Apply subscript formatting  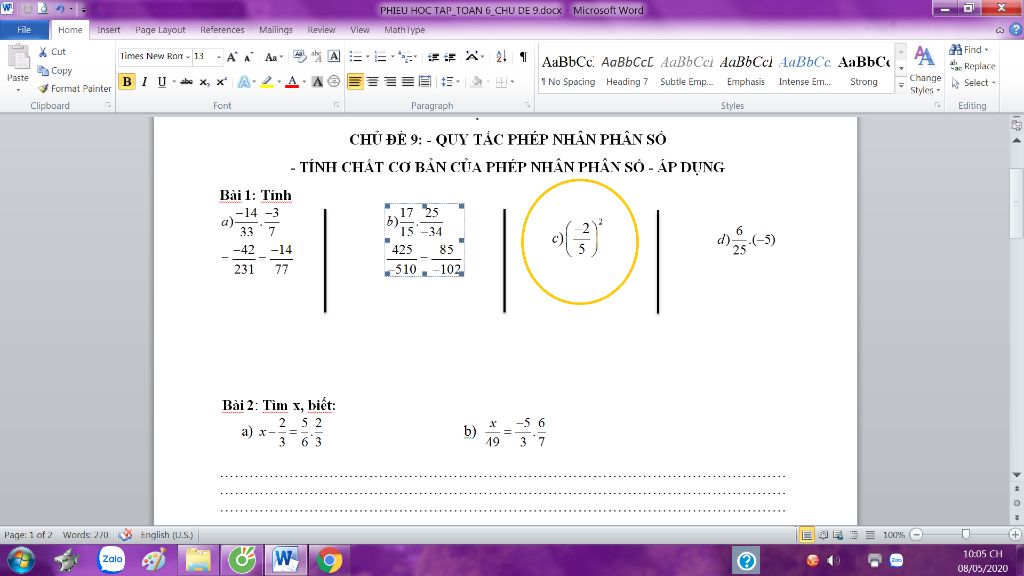coord(204,82)
